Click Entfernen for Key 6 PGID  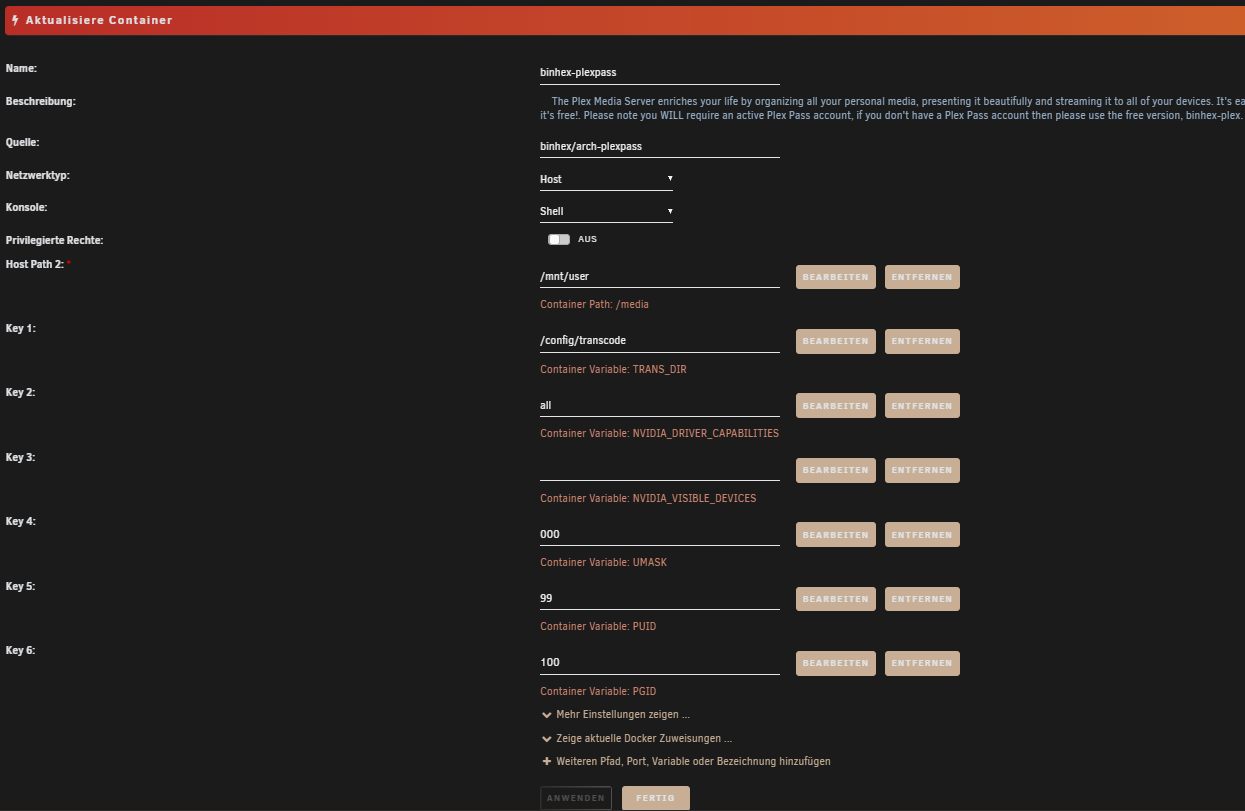[x=922, y=663]
